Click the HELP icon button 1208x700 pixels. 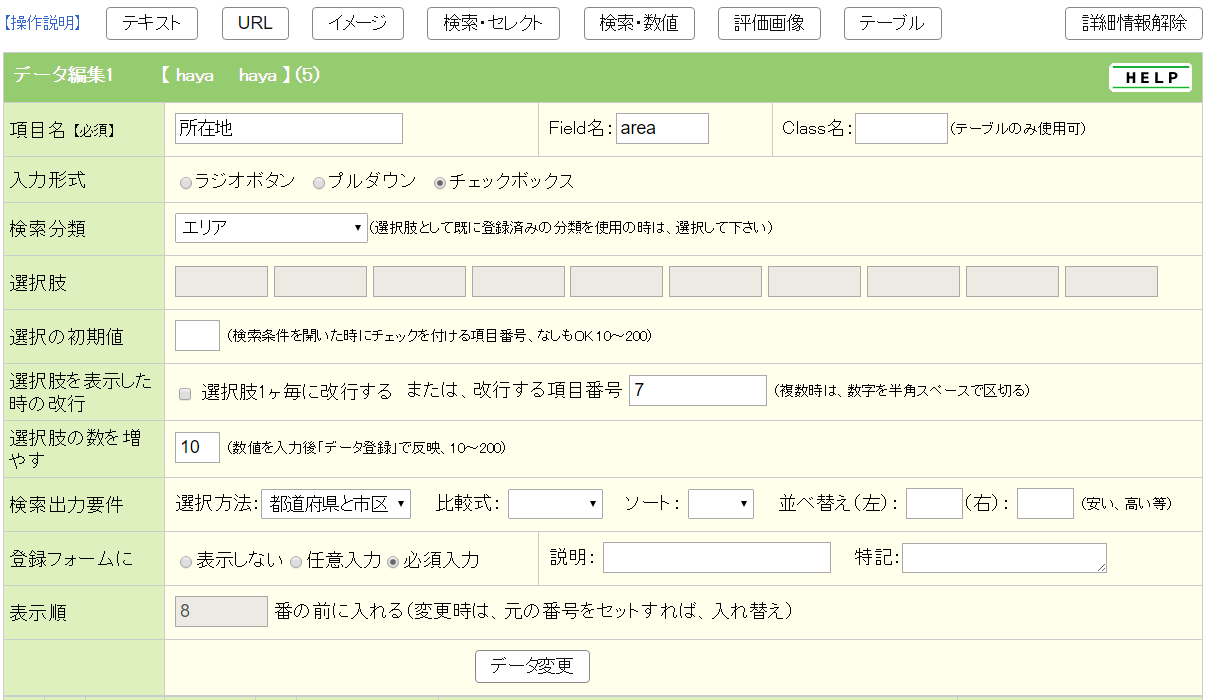click(x=1150, y=77)
